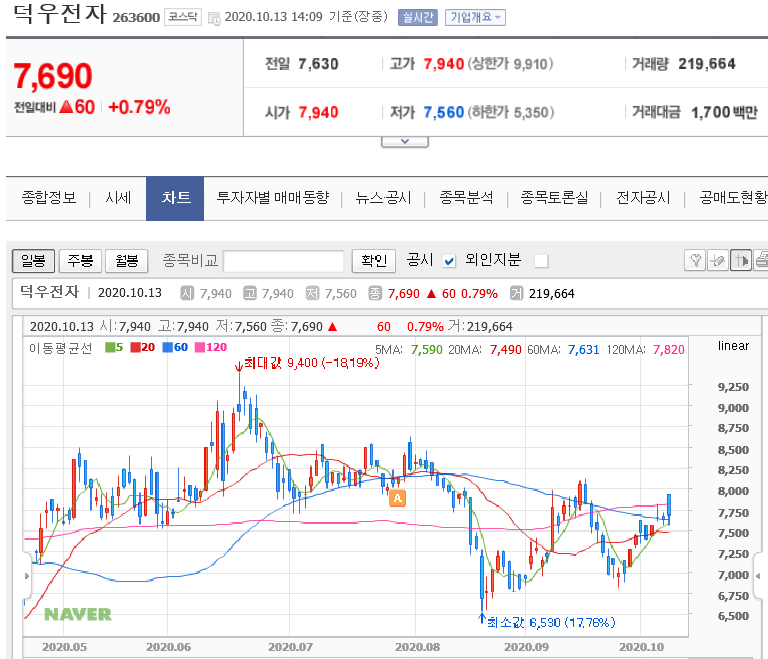Click the 2020.10 date axis label

pos(641,647)
